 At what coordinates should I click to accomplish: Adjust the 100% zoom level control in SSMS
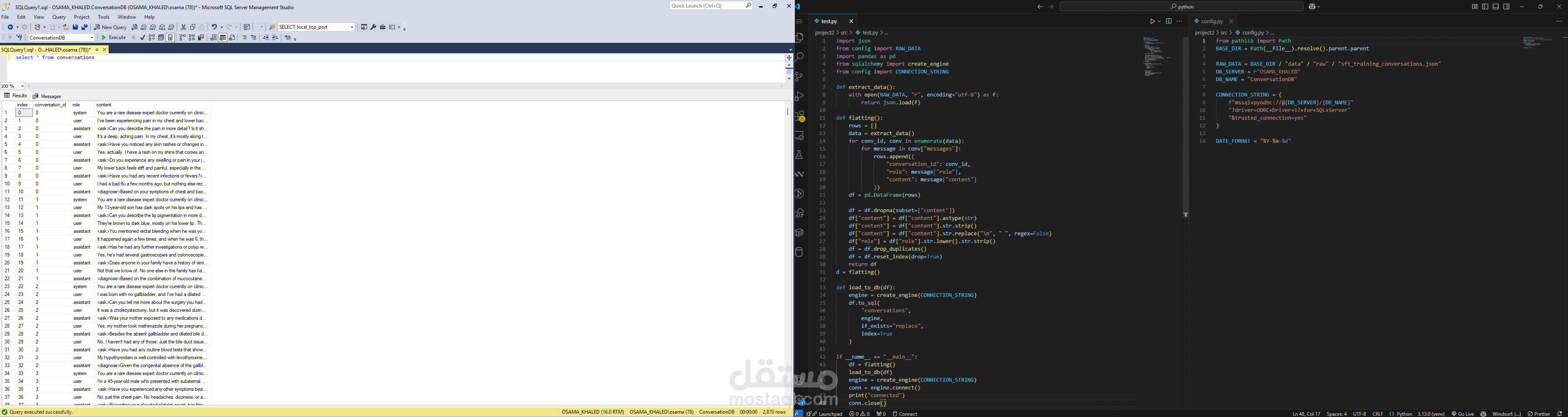(x=12, y=86)
